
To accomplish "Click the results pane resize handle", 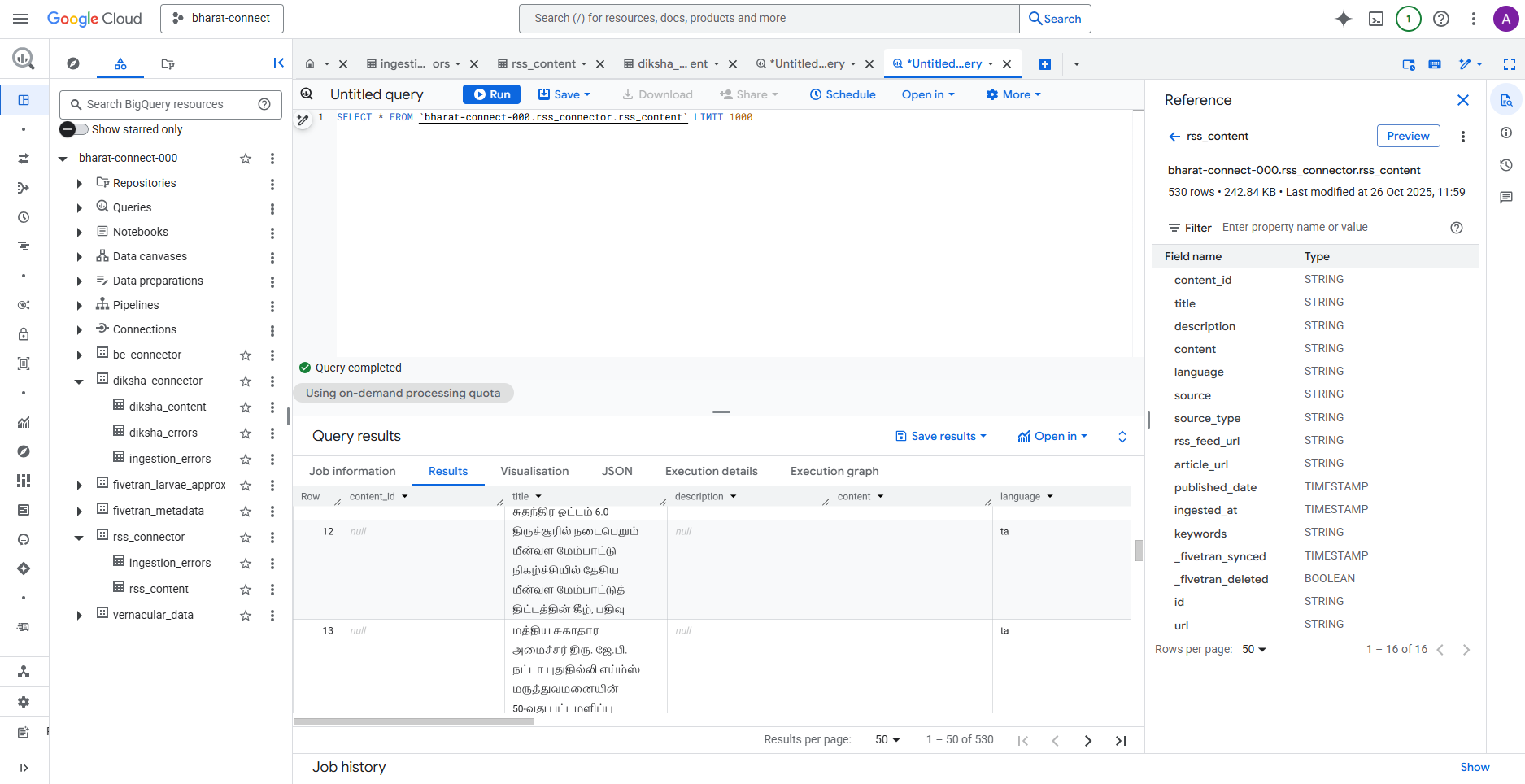I will pos(721,412).
